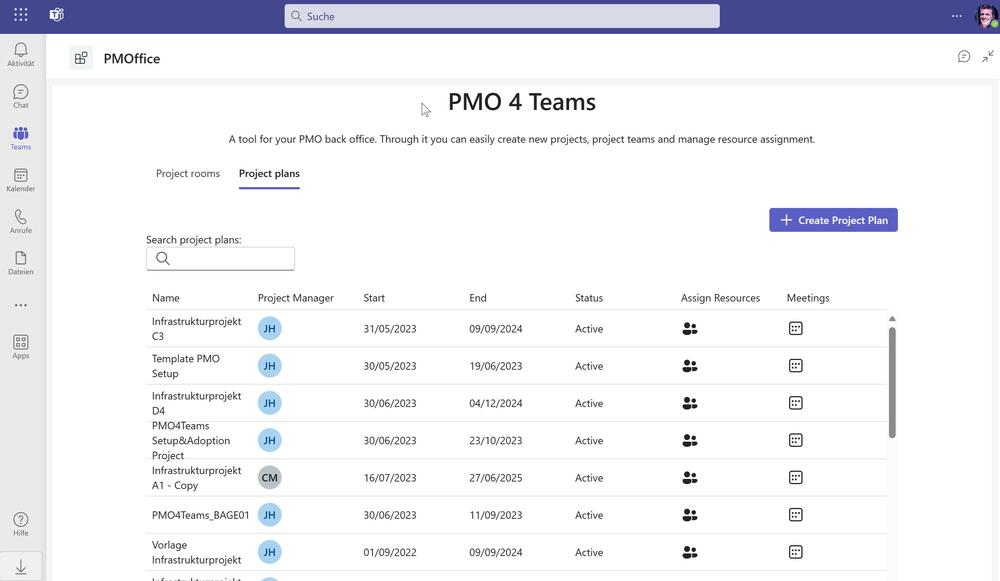1000x581 pixels.
Task: Collapse the tab view using arrows icon
Action: point(988,57)
